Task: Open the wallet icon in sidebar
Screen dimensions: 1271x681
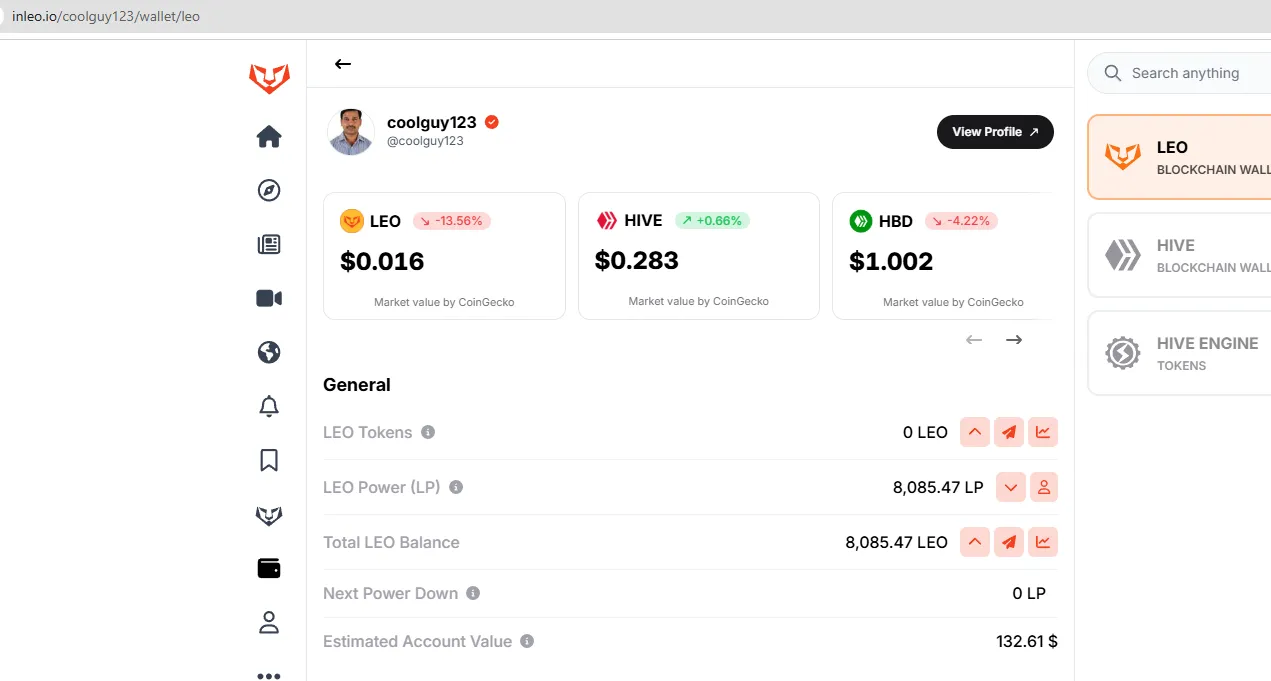Action: coord(269,569)
